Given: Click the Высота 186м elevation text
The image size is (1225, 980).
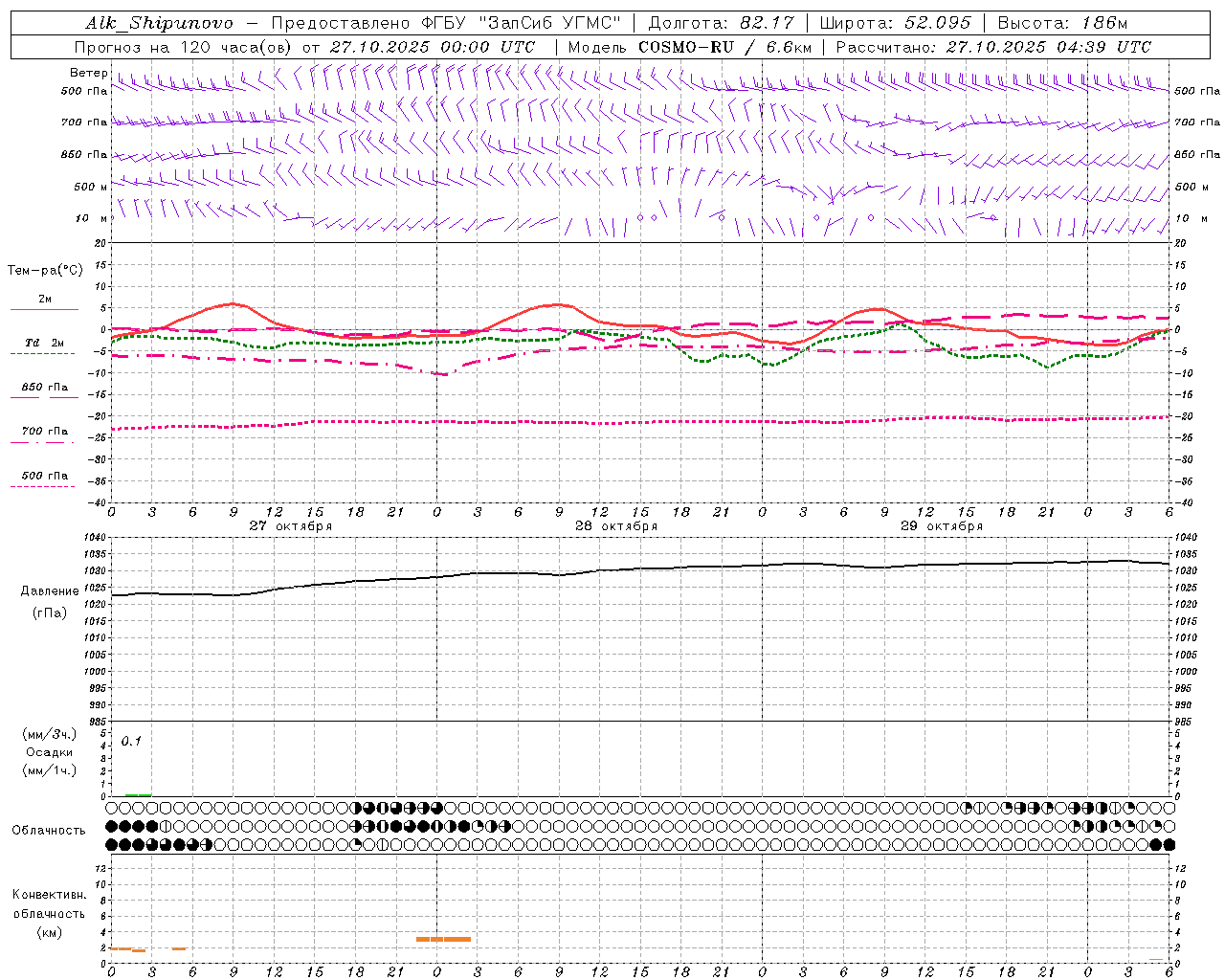Looking at the screenshot, I should click(x=1062, y=23).
